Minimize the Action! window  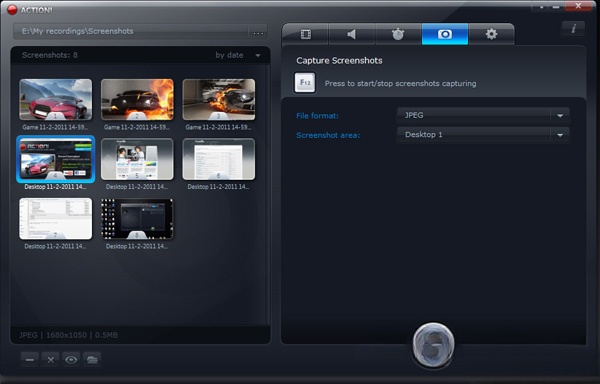[x=556, y=7]
